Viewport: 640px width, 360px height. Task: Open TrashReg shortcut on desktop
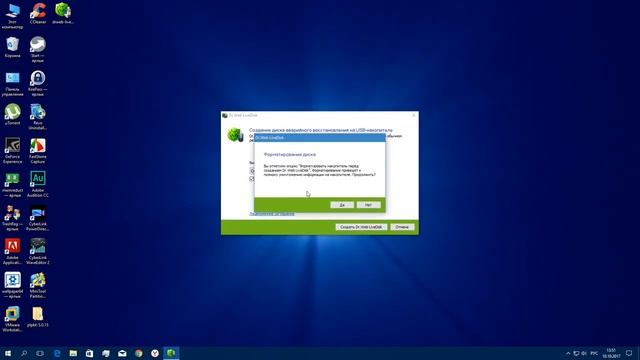[x=13, y=218]
